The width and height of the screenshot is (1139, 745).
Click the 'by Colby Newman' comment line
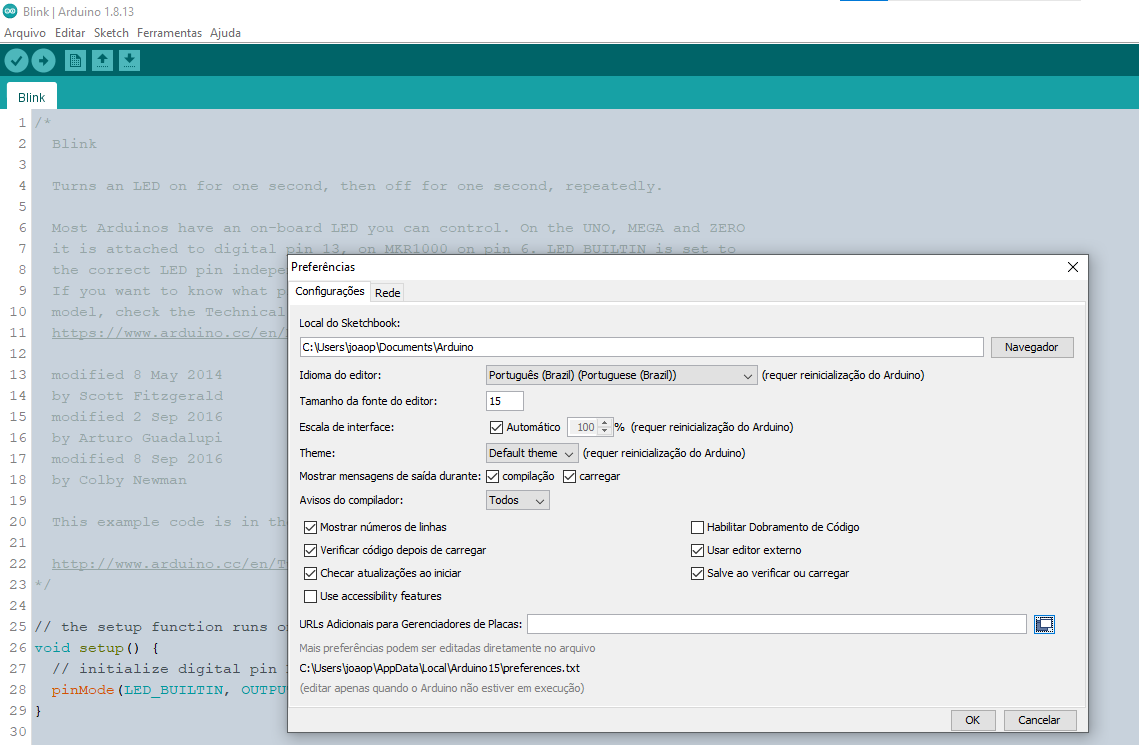point(119,480)
